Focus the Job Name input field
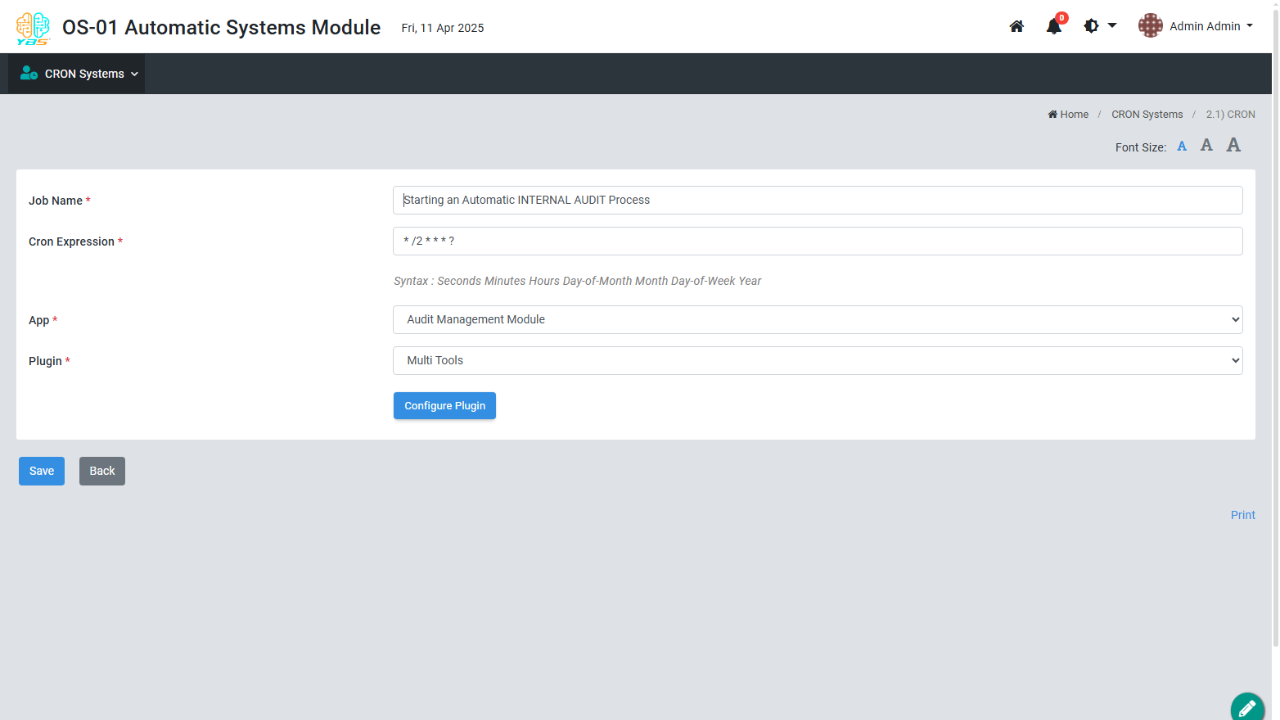The image size is (1280, 720). (x=817, y=200)
